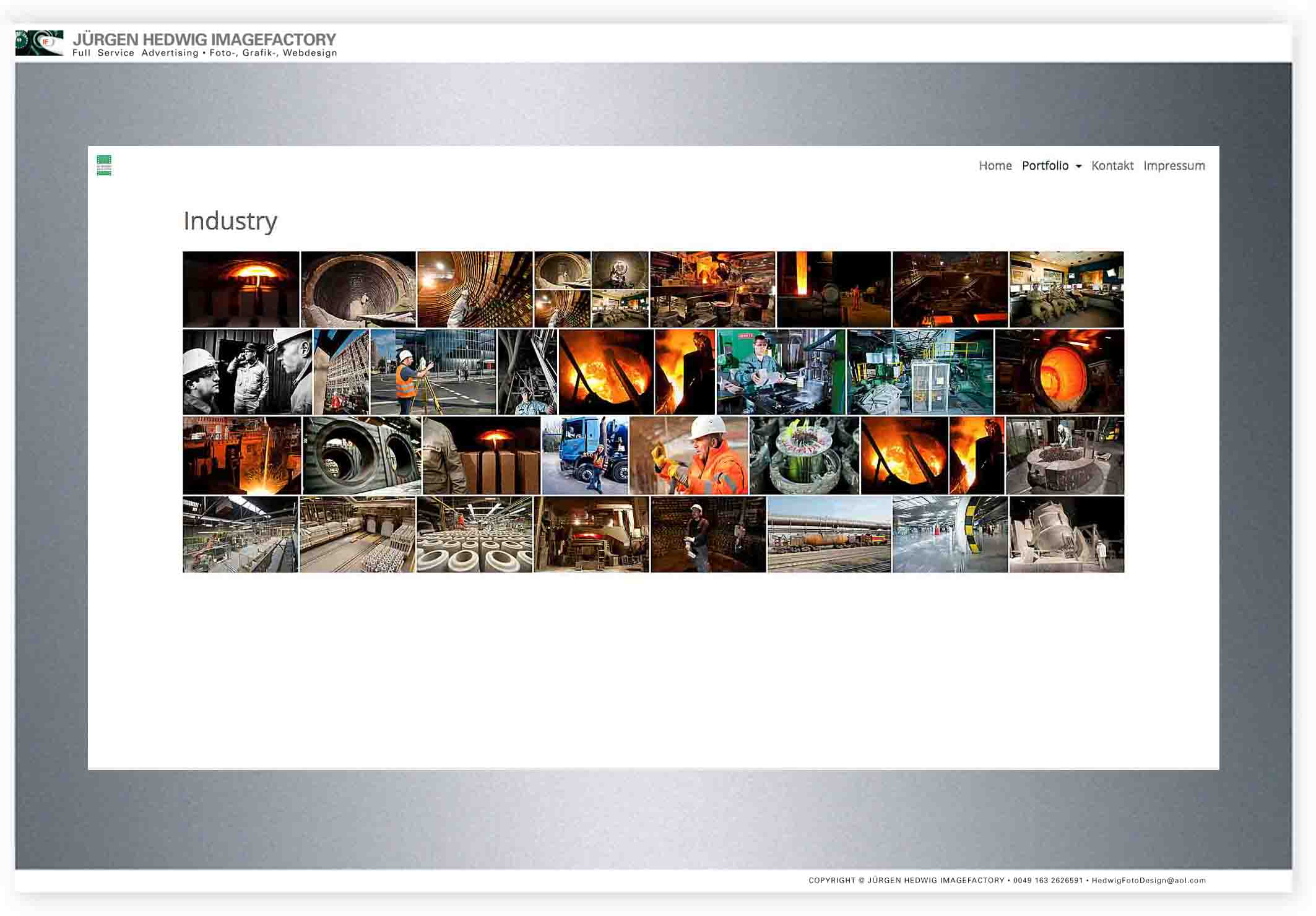Go to the Home page
Image resolution: width=1316 pixels, height=916 pixels.
[x=995, y=166]
